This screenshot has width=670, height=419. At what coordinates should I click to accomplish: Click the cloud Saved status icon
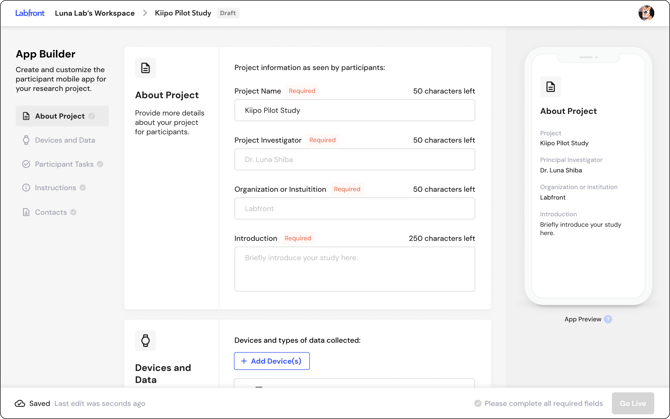click(x=20, y=403)
